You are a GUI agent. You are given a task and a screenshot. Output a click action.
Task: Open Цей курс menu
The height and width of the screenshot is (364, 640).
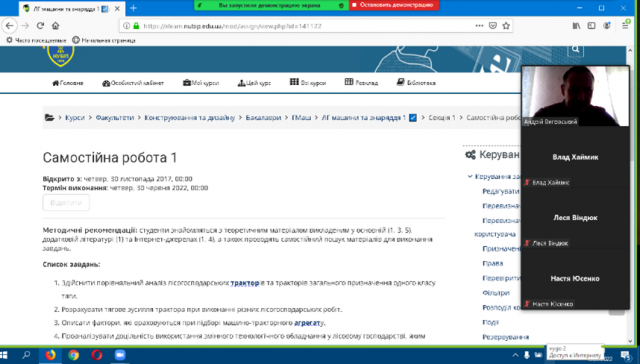point(254,83)
